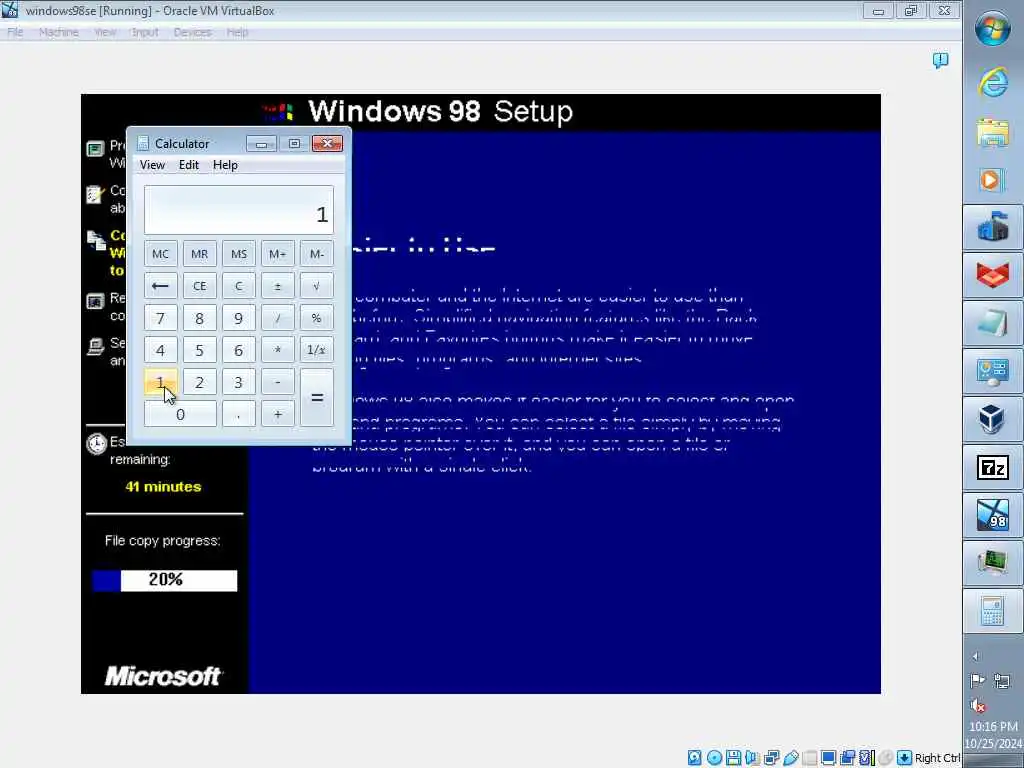Click the MR memory recall button
Image resolution: width=1024 pixels, height=768 pixels.
[x=200, y=254]
